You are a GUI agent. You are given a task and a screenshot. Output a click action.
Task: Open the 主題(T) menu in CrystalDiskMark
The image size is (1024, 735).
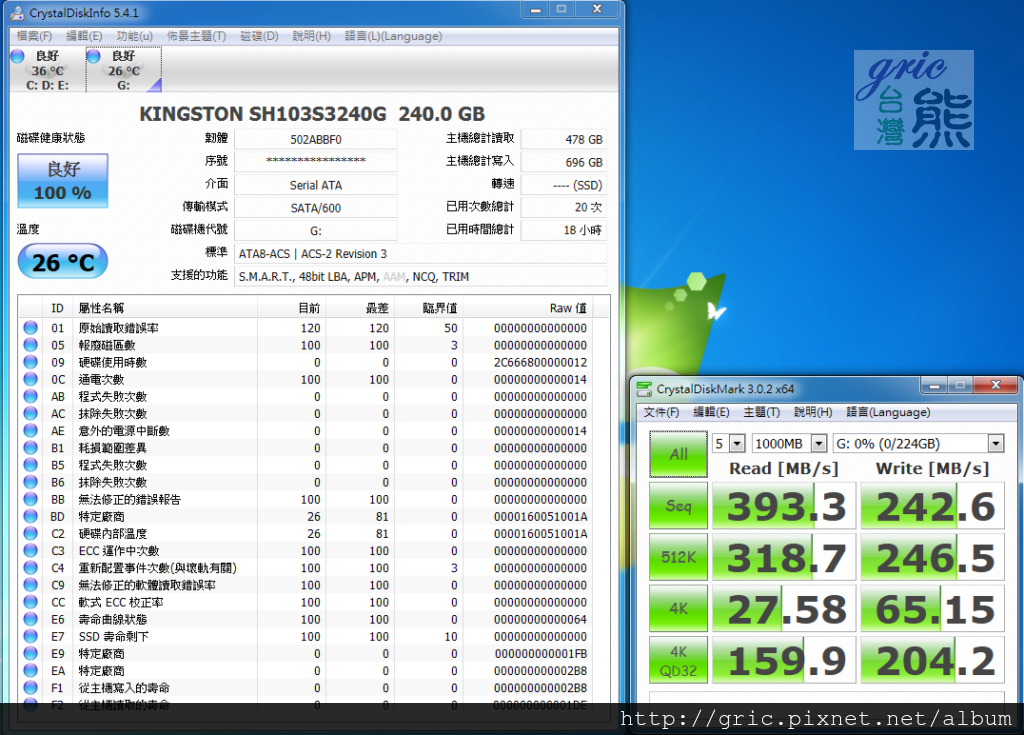(x=761, y=412)
